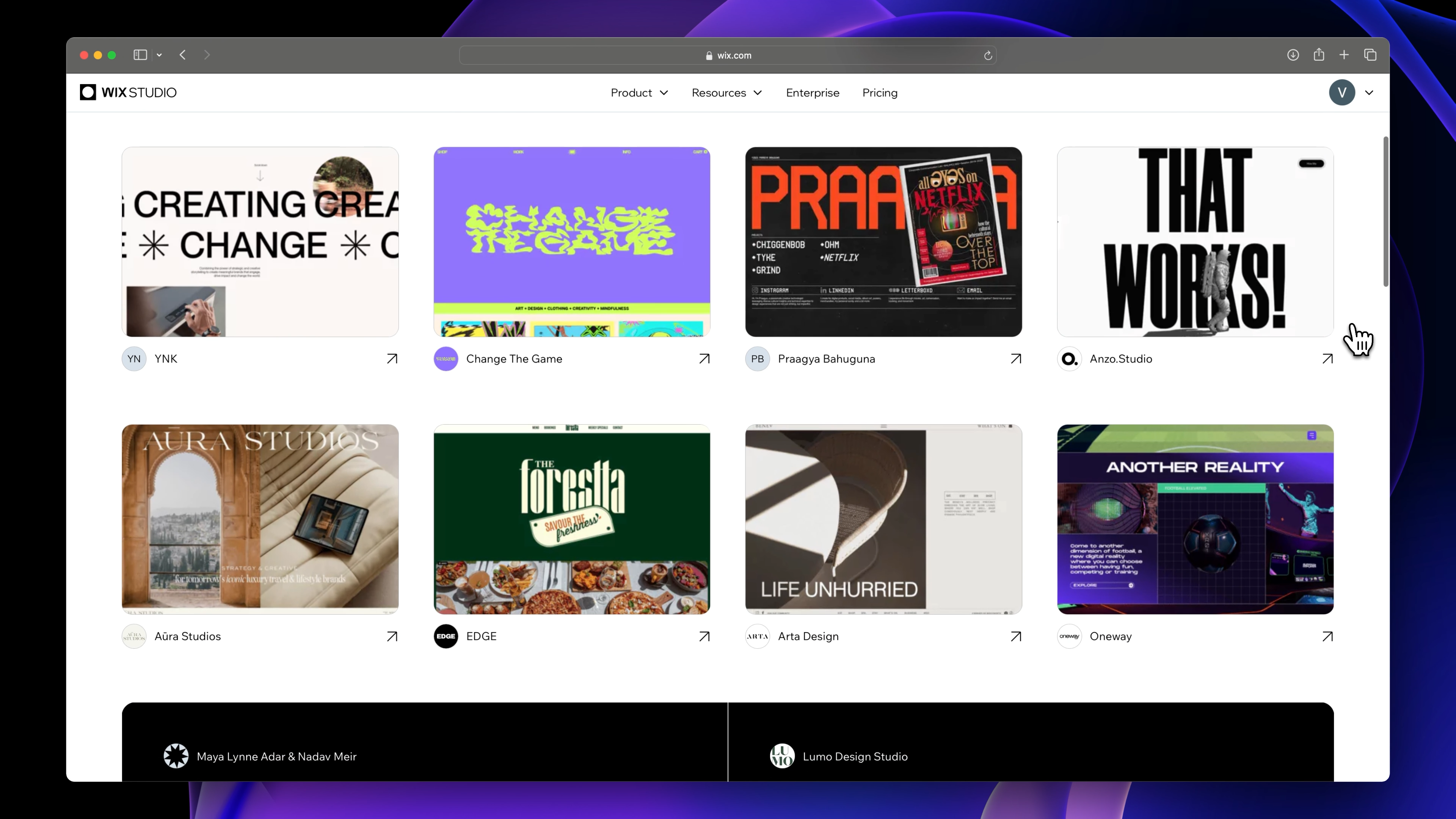Click the Change The Game launch arrow icon
Viewport: 1456px width, 819px height.
click(704, 358)
